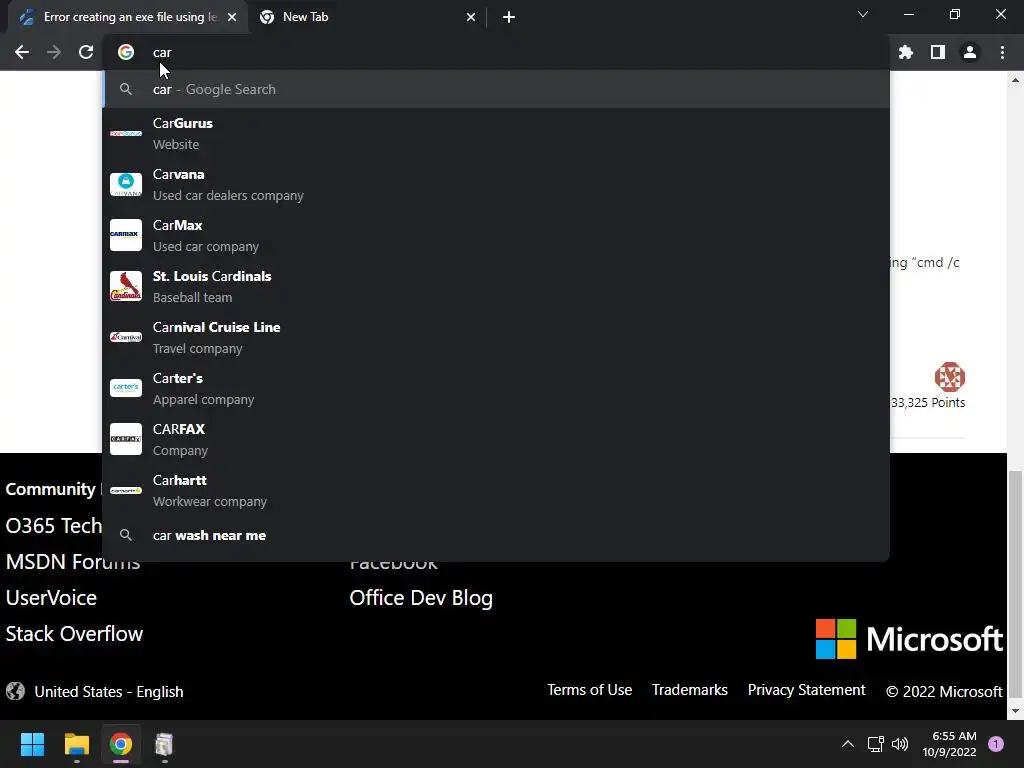Choose the Carvana suggestion
Image resolution: width=1024 pixels, height=768 pixels.
[x=496, y=185]
